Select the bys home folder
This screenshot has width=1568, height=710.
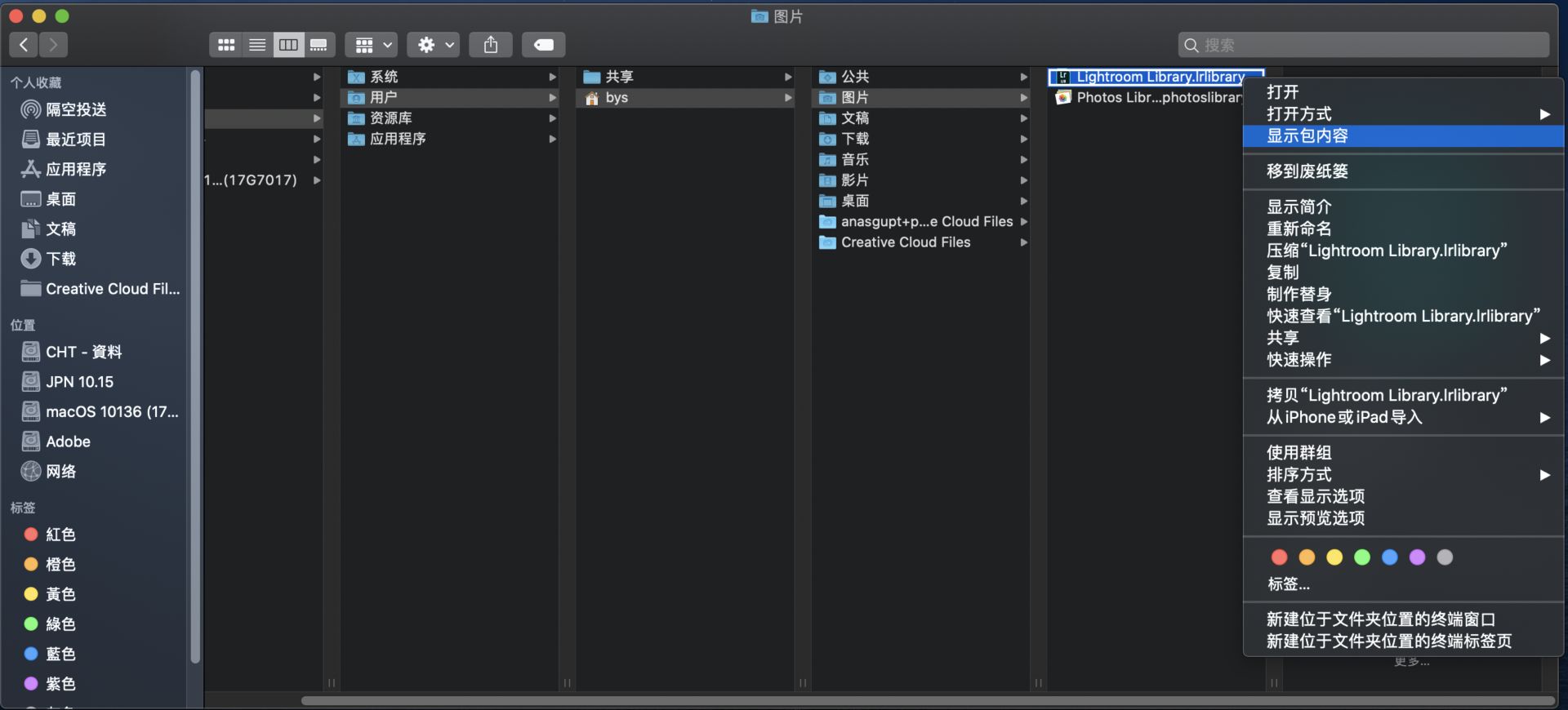click(x=686, y=97)
